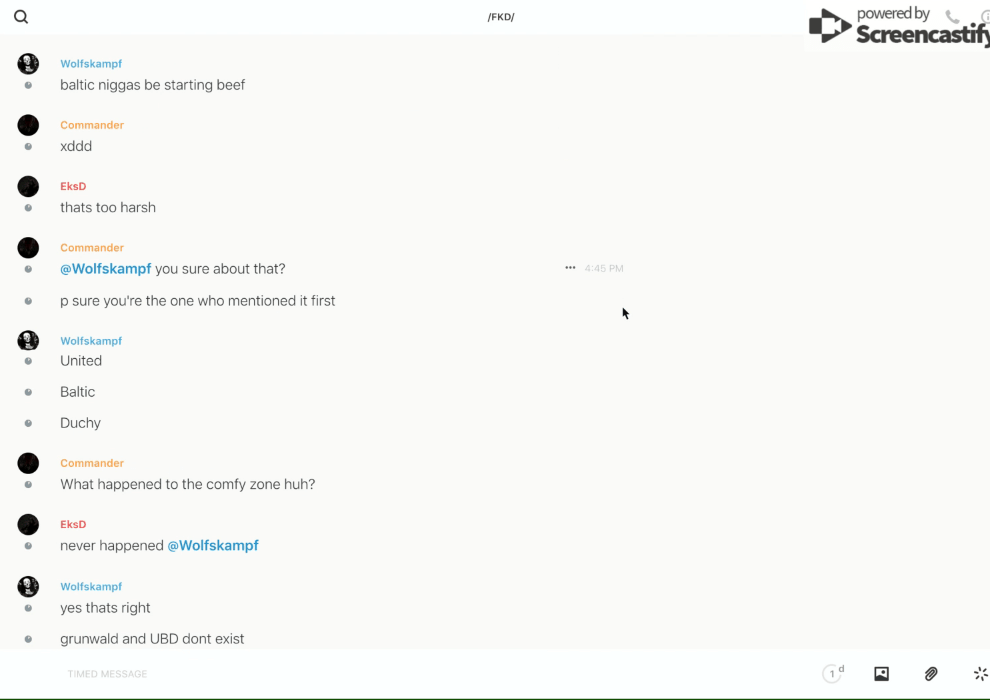Send a ping with the burst icon
990x700 pixels.
pyautogui.click(x=980, y=674)
